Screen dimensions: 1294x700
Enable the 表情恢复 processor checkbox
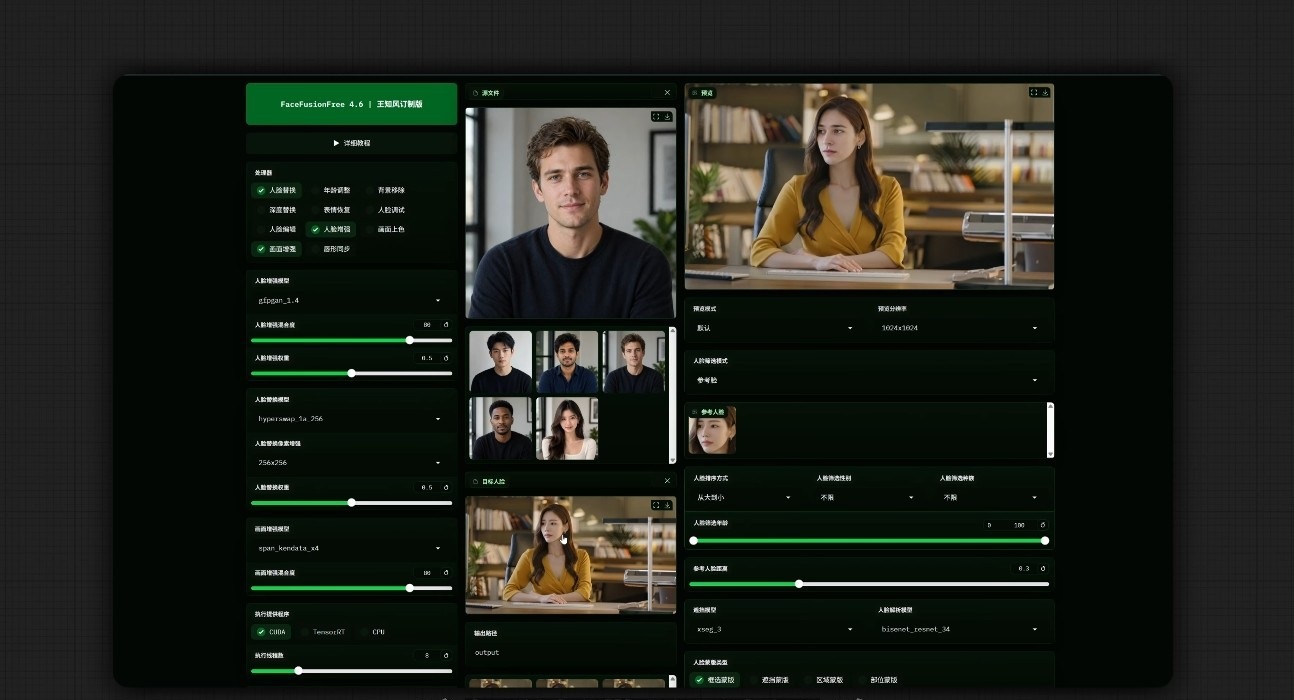pos(316,210)
